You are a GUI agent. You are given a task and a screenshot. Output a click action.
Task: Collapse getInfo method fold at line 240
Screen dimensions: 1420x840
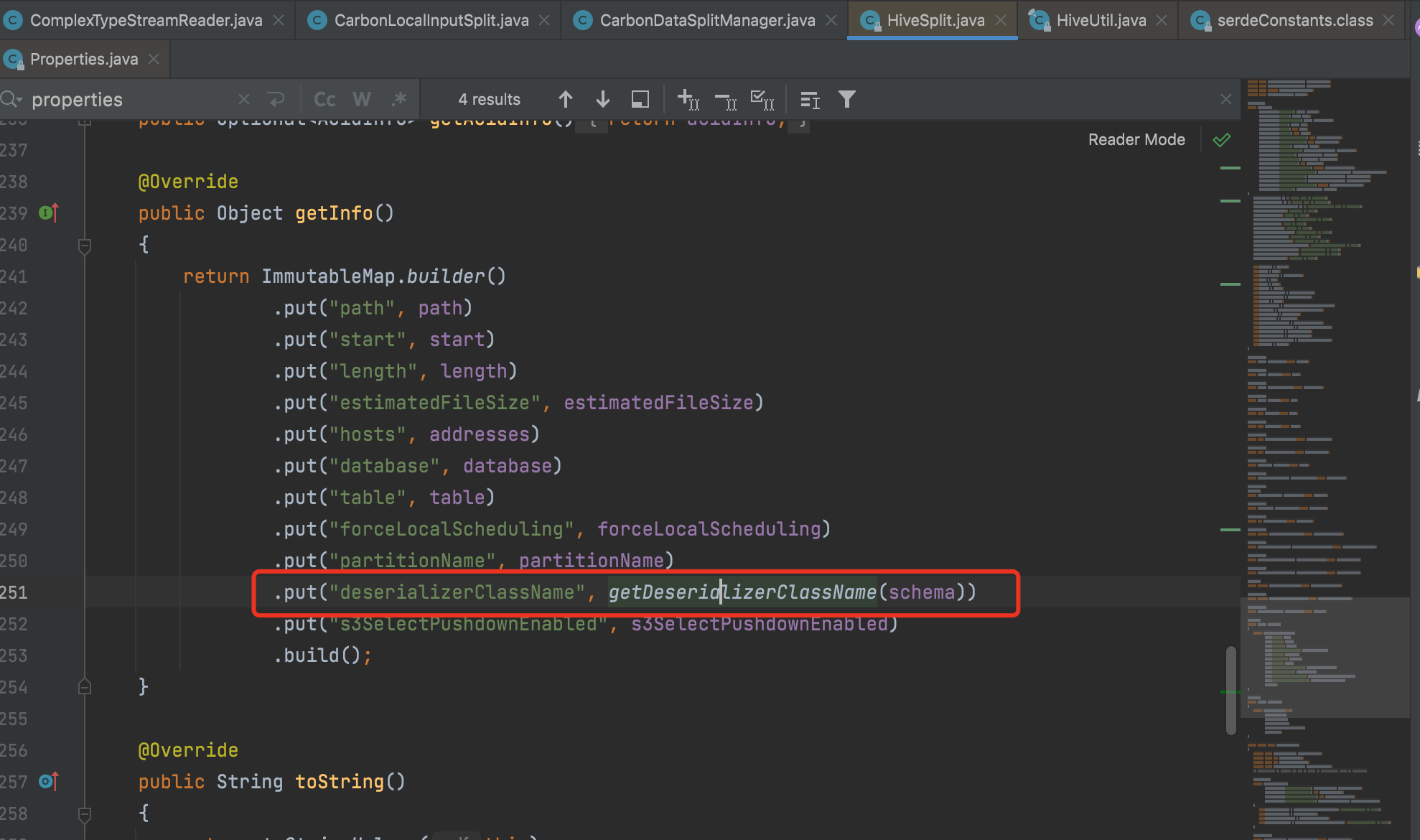tap(84, 246)
